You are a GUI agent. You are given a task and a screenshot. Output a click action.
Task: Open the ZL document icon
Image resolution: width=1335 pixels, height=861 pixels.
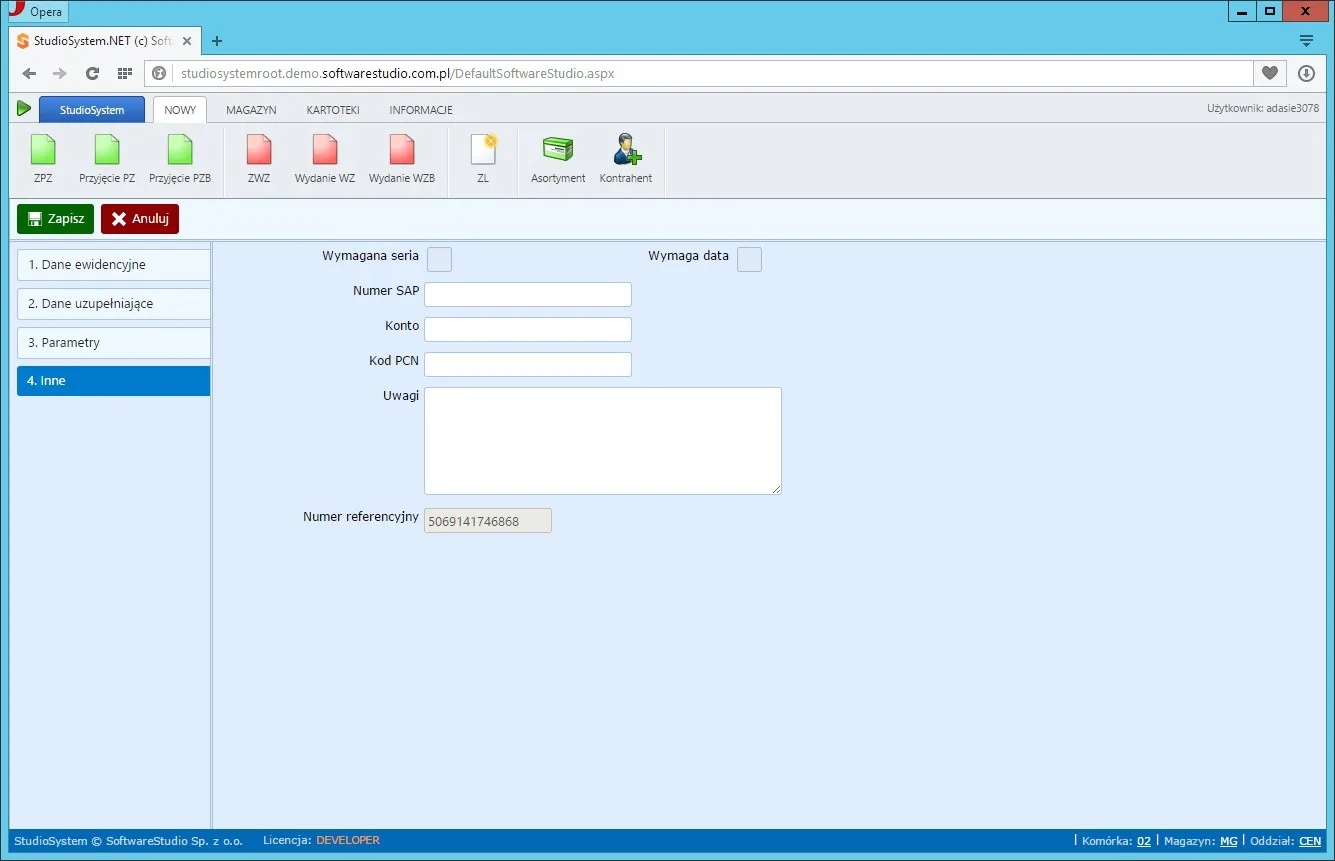[483, 150]
